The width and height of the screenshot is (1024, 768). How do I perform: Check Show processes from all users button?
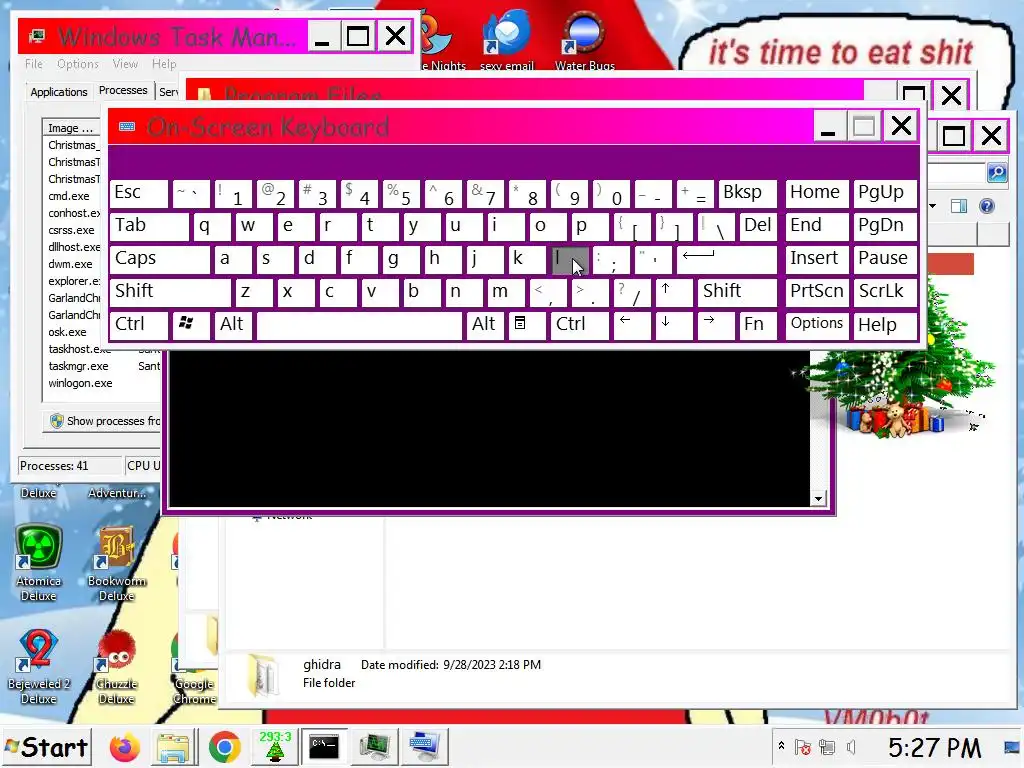coord(103,421)
